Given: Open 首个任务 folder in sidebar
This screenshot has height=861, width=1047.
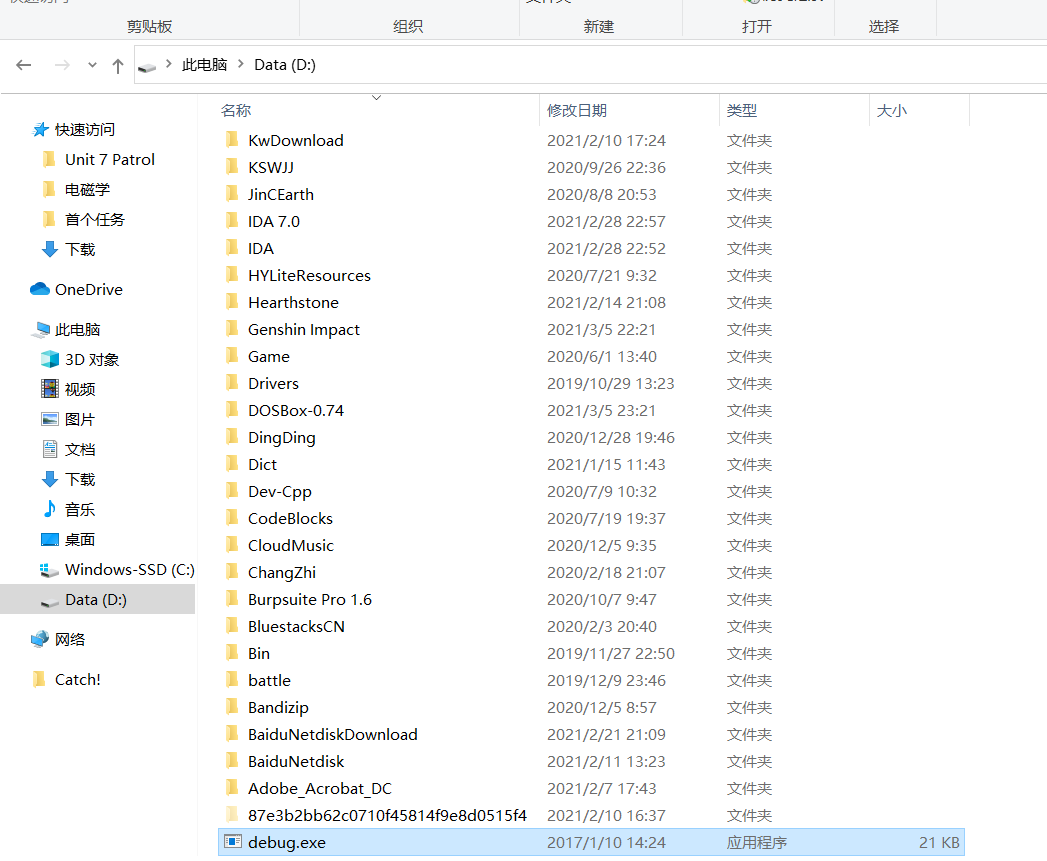Looking at the screenshot, I should [95, 220].
